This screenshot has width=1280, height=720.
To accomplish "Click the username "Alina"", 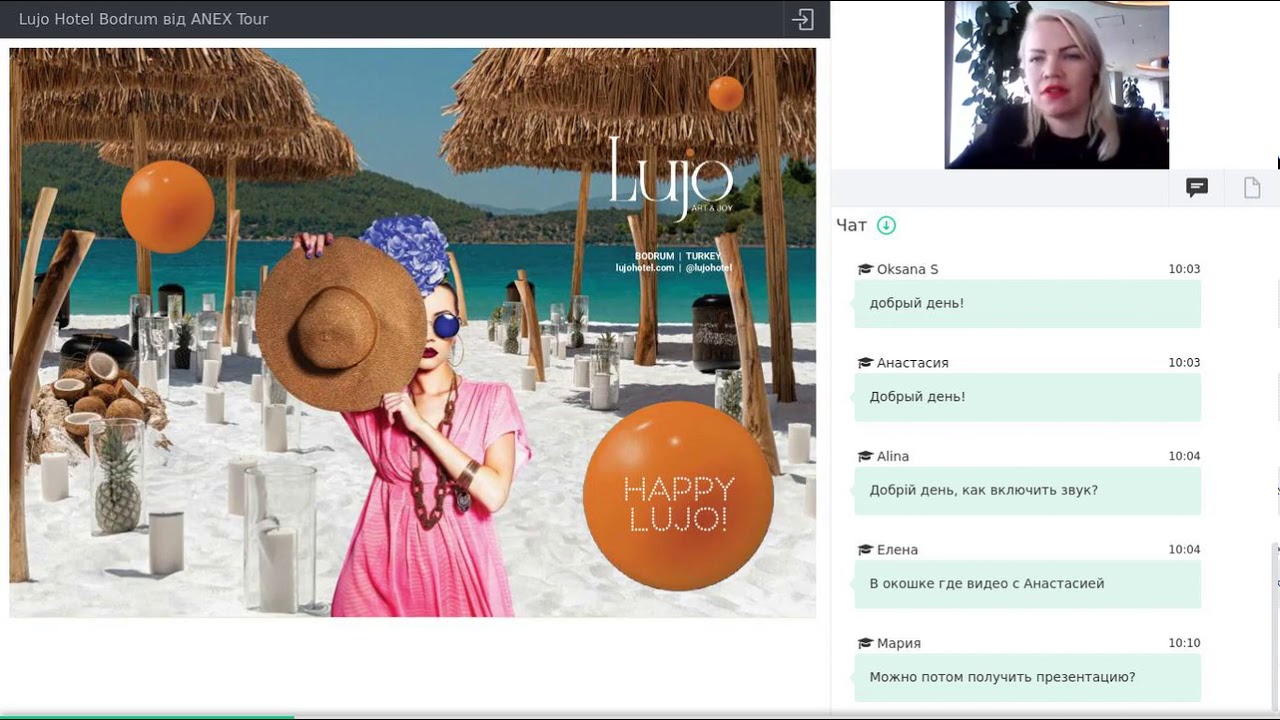I will click(x=893, y=456).
